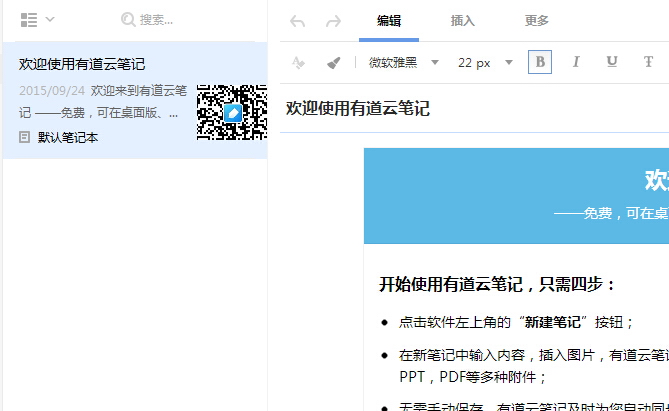This screenshot has width=669, height=411.
Task: Click the heading 开始使用有道云笔记，只需四步
Action: coord(497,284)
